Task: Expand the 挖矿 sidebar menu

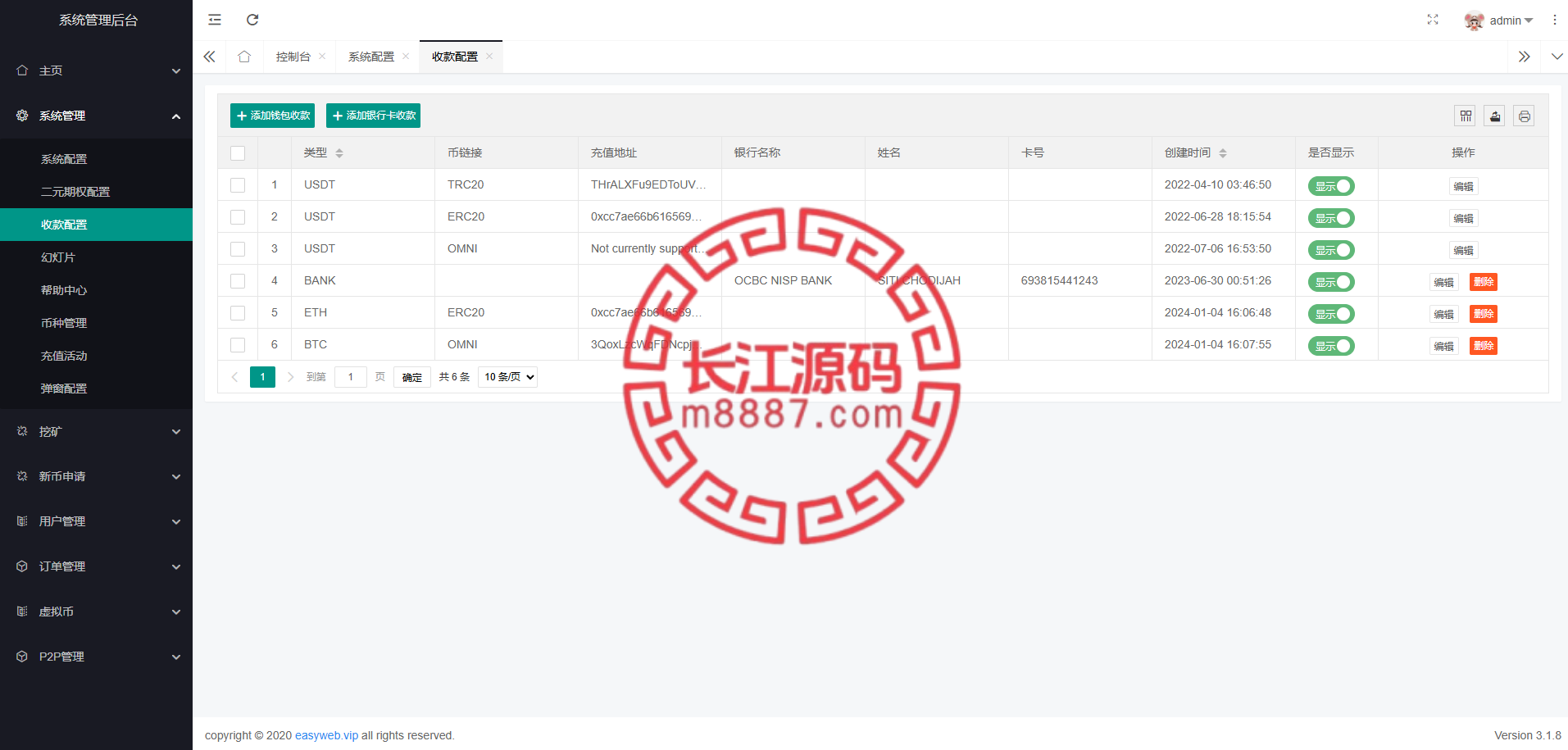Action: pos(96,431)
